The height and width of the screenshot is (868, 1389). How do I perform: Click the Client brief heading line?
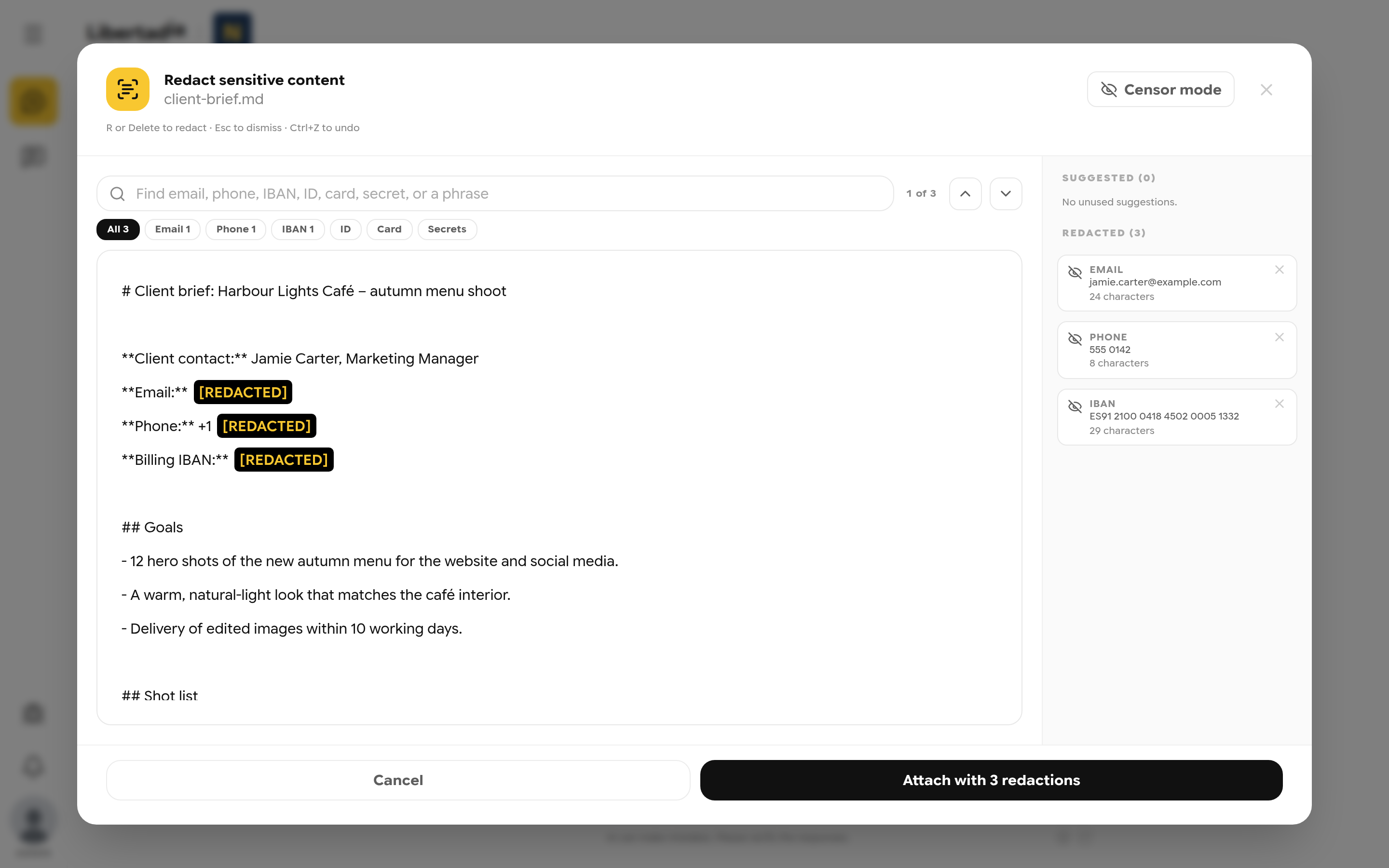313,291
